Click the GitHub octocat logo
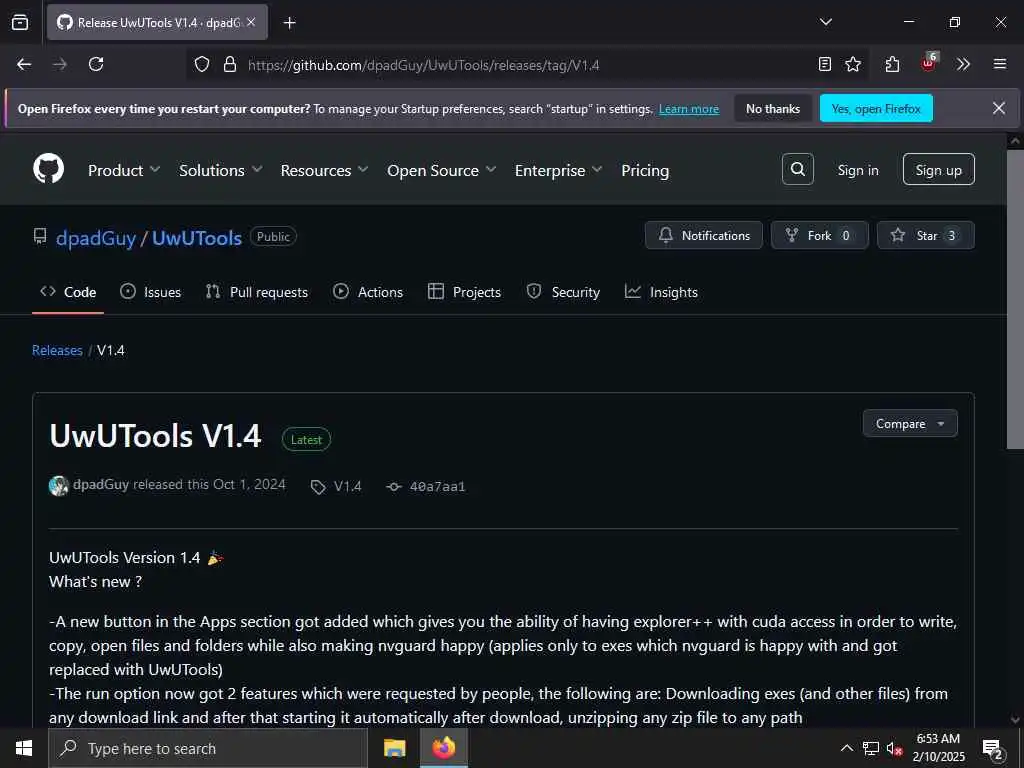1024x768 pixels. point(48,168)
